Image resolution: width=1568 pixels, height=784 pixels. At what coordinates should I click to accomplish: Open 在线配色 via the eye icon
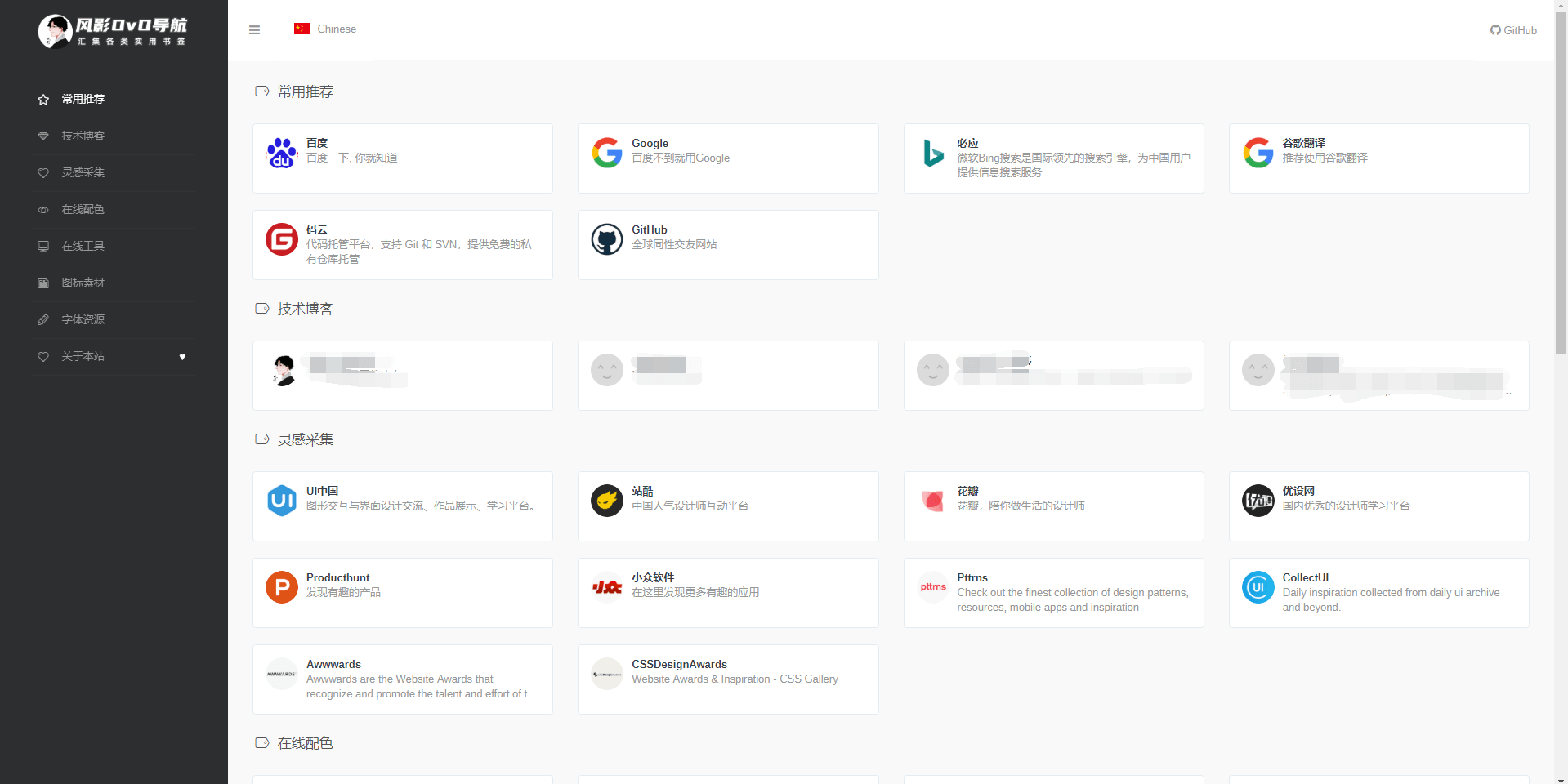pyautogui.click(x=42, y=209)
